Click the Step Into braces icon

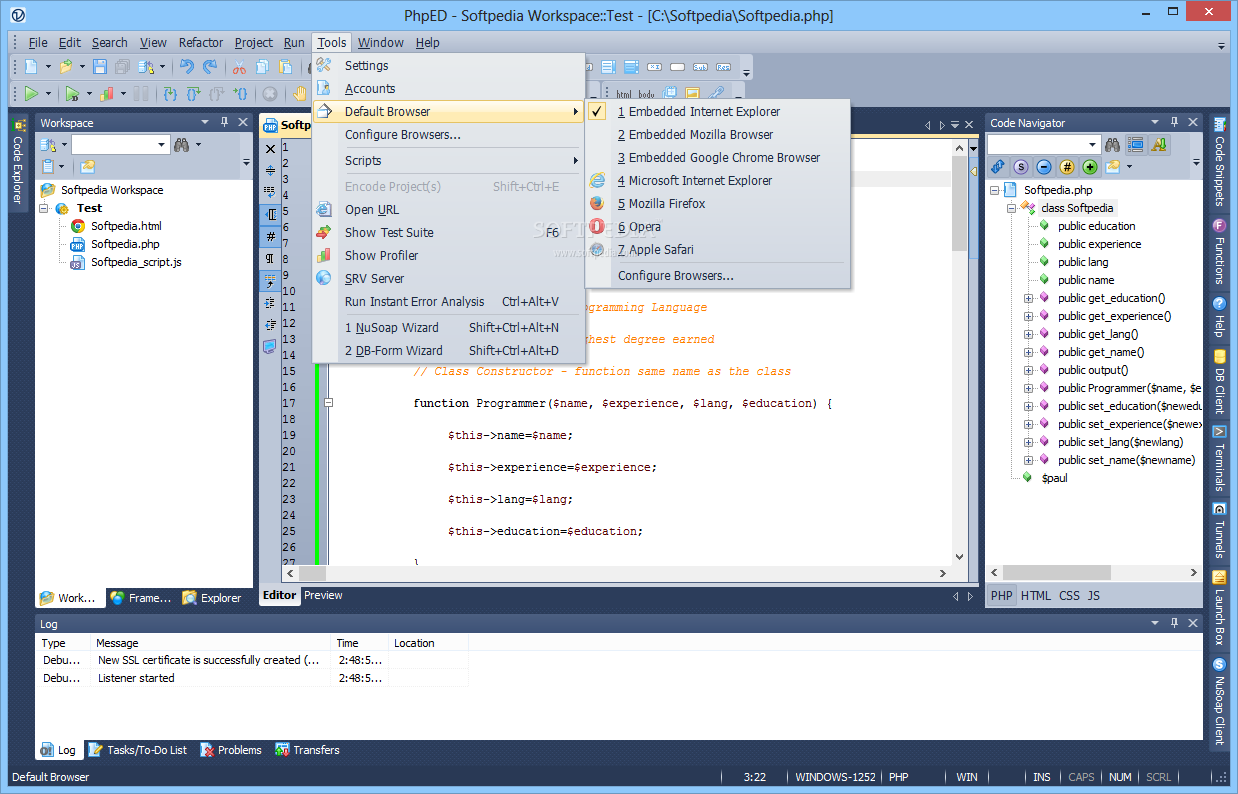pos(170,94)
